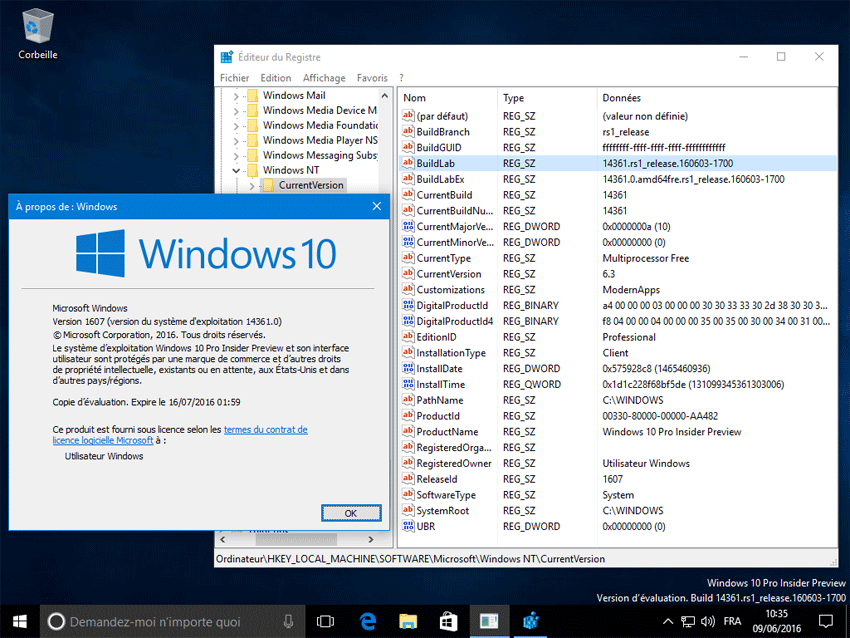Click the DigitalProductId binary value icon

pyautogui.click(x=408, y=305)
